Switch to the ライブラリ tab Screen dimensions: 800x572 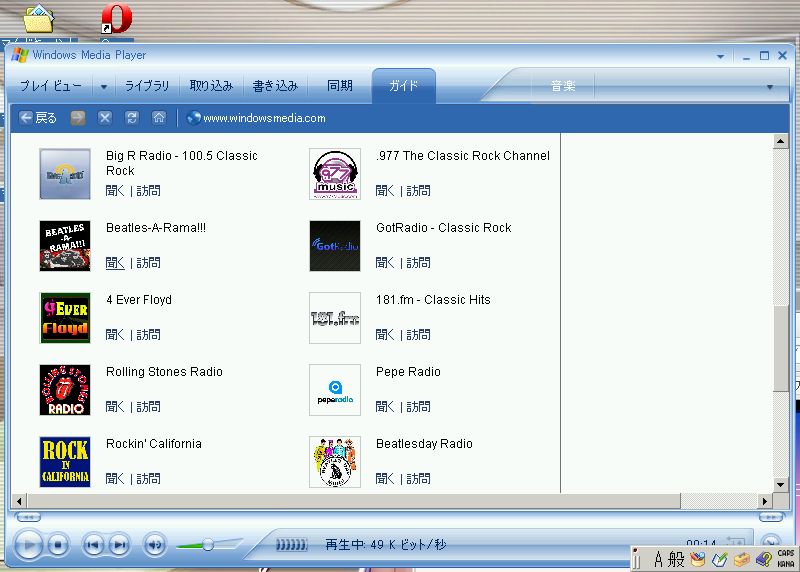(x=147, y=86)
